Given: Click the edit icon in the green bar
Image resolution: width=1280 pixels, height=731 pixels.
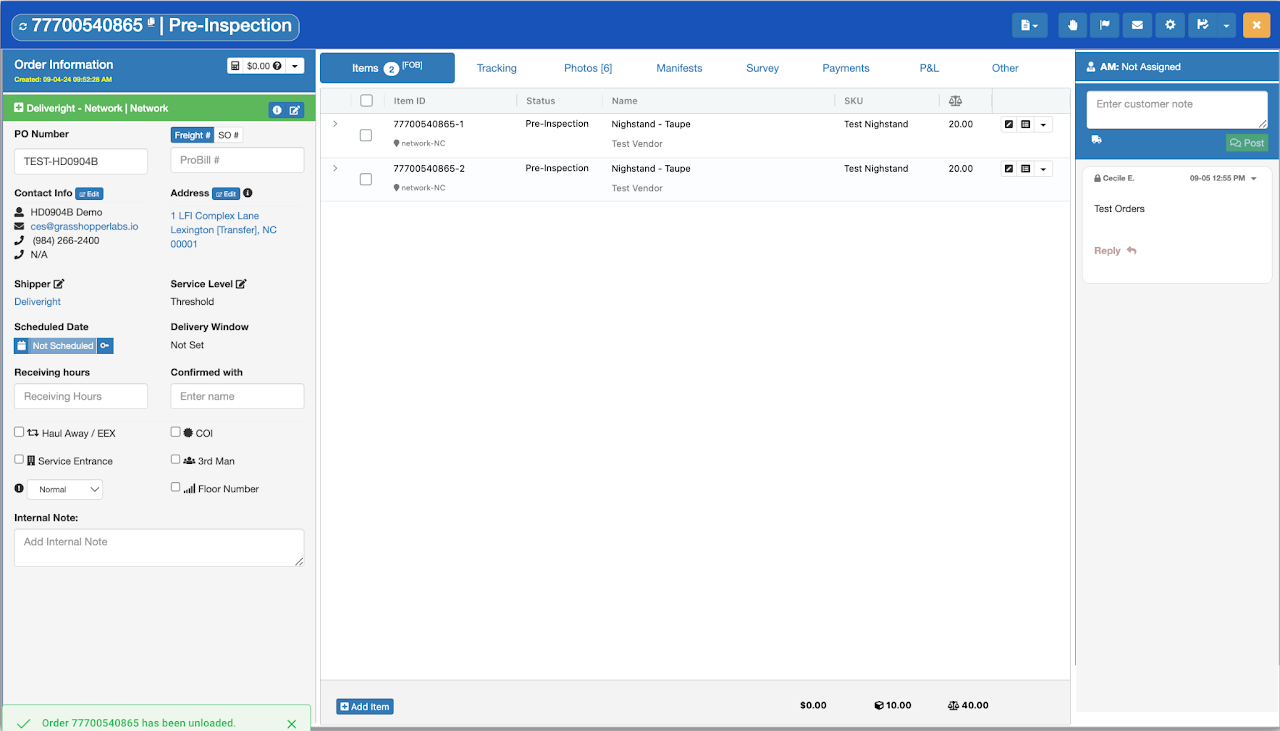Looking at the screenshot, I should 295,110.
